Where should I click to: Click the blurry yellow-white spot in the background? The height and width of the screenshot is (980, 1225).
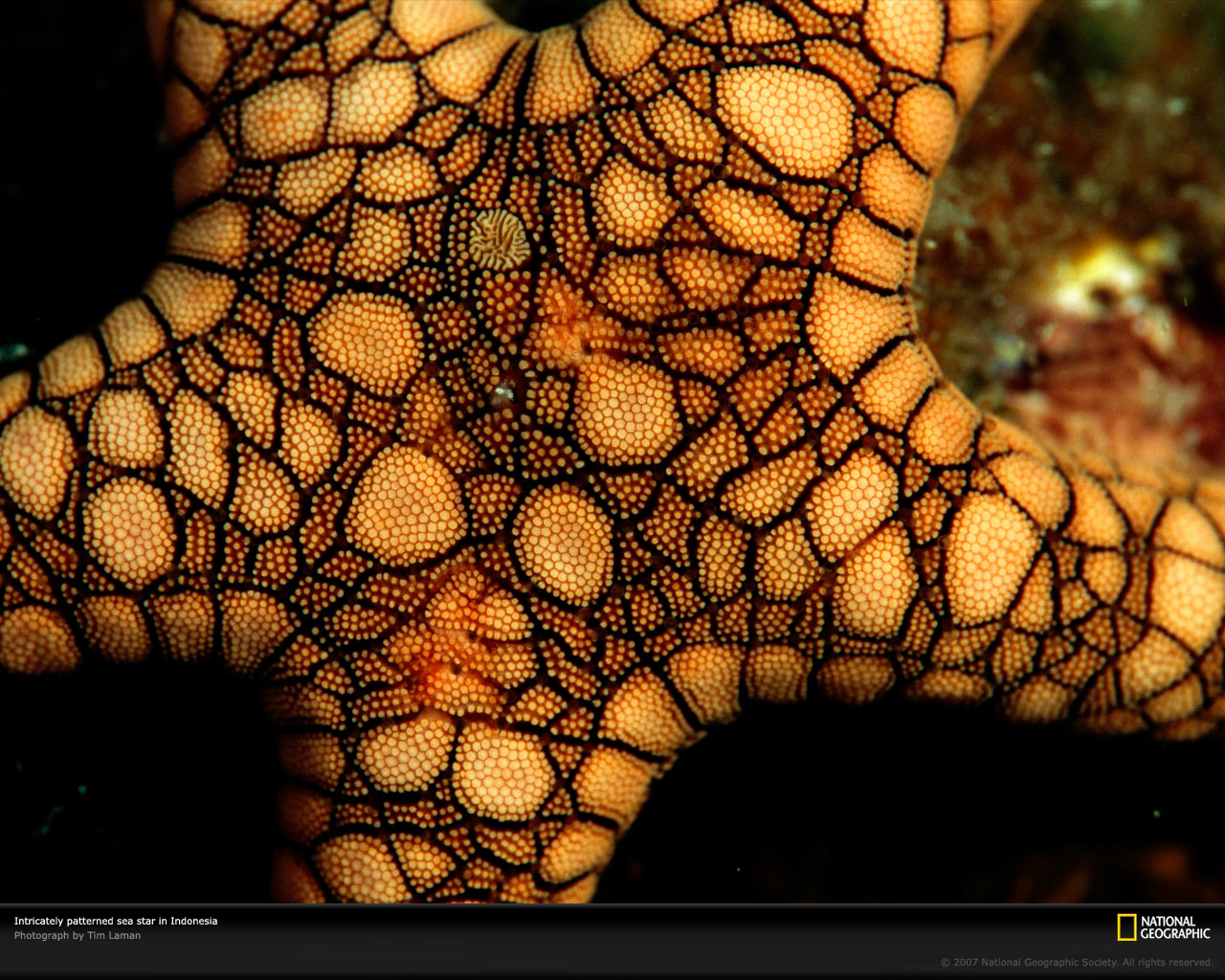(1101, 275)
